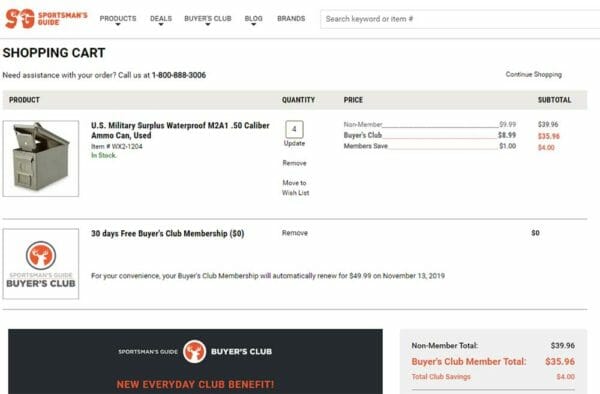Click the membership auto-renew notice text
Viewport: 600px width, 394px height.
pyautogui.click(x=268, y=275)
